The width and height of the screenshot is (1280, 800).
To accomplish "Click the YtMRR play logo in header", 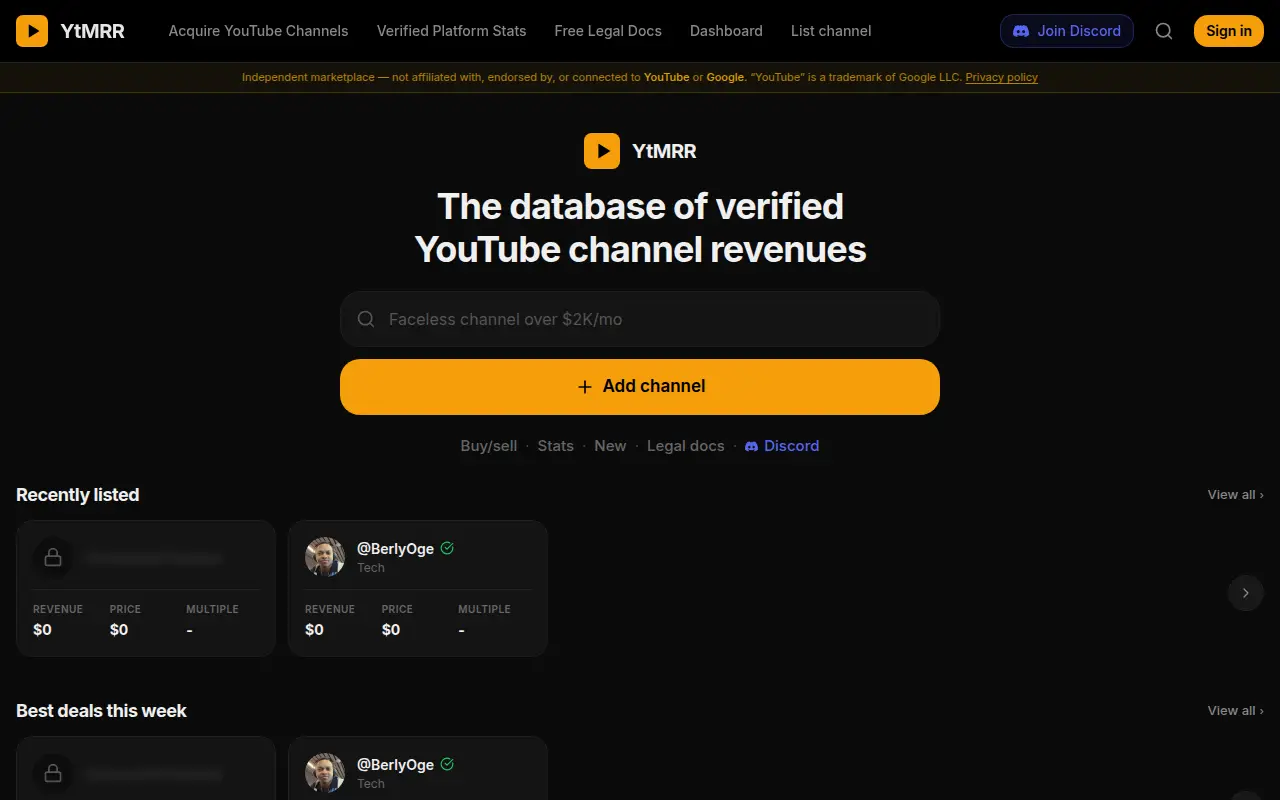I will (x=32, y=31).
